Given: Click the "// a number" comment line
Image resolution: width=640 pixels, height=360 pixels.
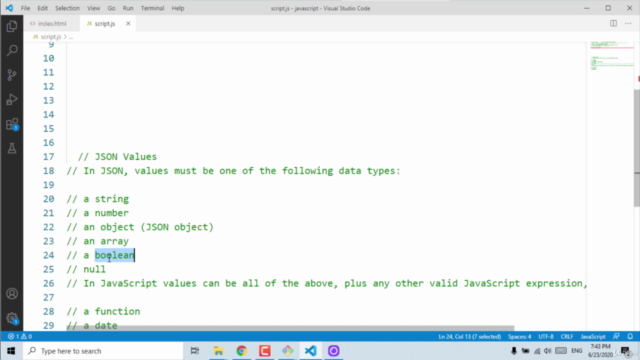Looking at the screenshot, I should [98, 213].
